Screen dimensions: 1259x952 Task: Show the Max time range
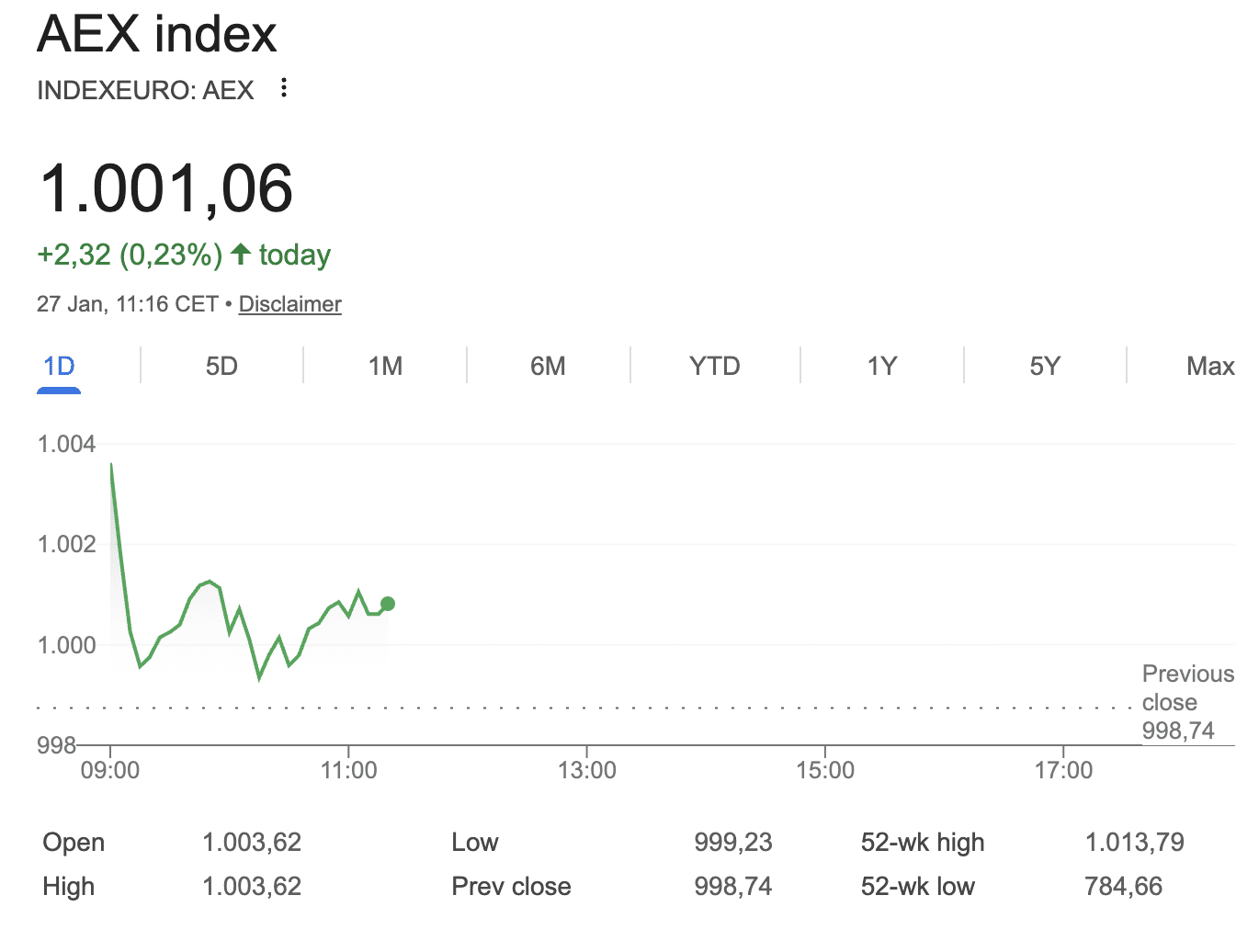(x=1209, y=367)
